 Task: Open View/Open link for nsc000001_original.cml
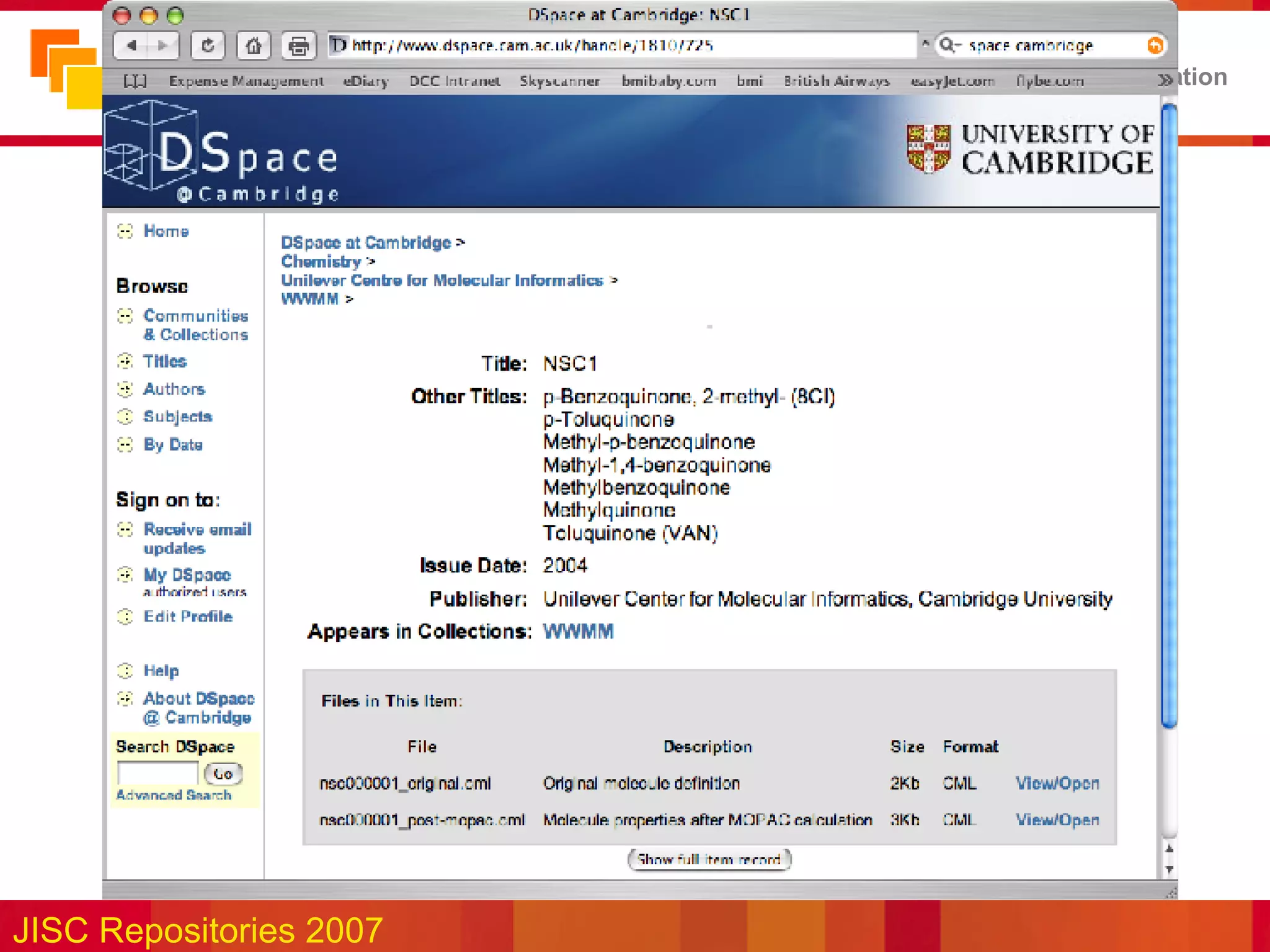pos(1057,783)
